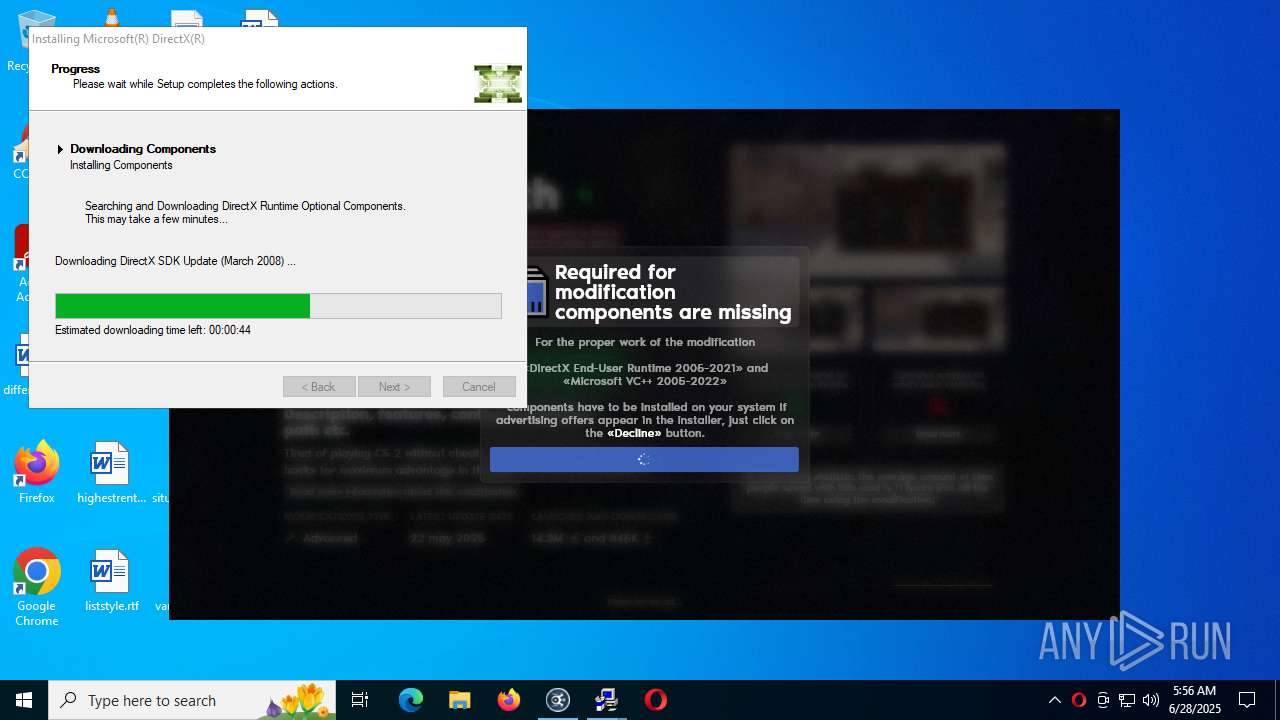
Task: Click the DirectX End-User Runtime 2005-2021 text
Action: (x=636, y=368)
